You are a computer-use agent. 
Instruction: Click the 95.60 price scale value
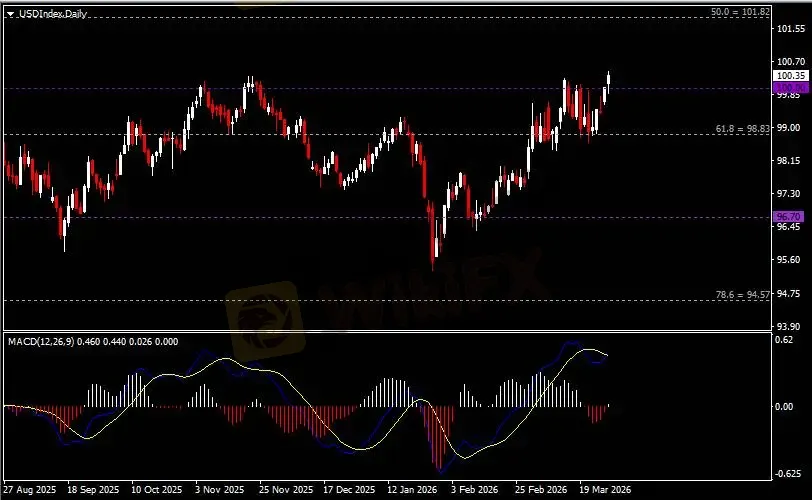point(789,260)
